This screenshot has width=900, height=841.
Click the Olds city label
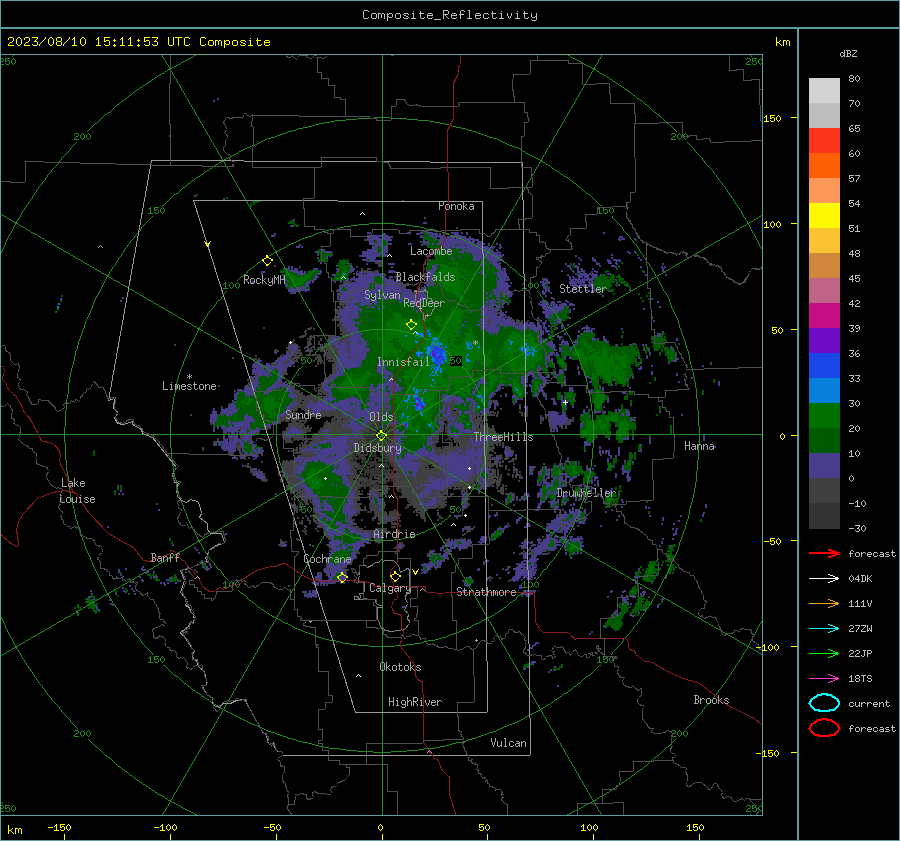pyautogui.click(x=381, y=417)
